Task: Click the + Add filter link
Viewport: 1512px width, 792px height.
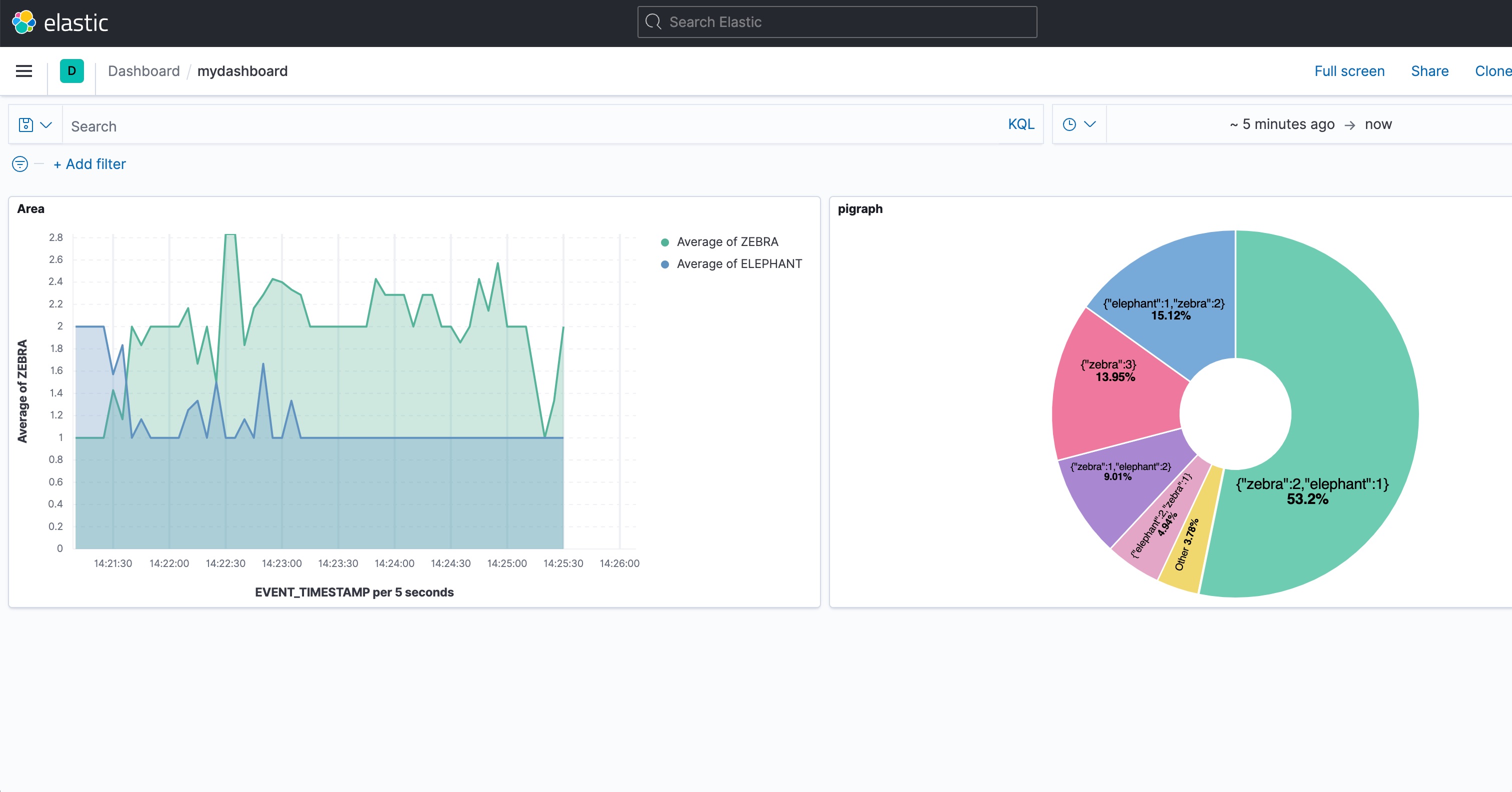Action: pyautogui.click(x=90, y=164)
